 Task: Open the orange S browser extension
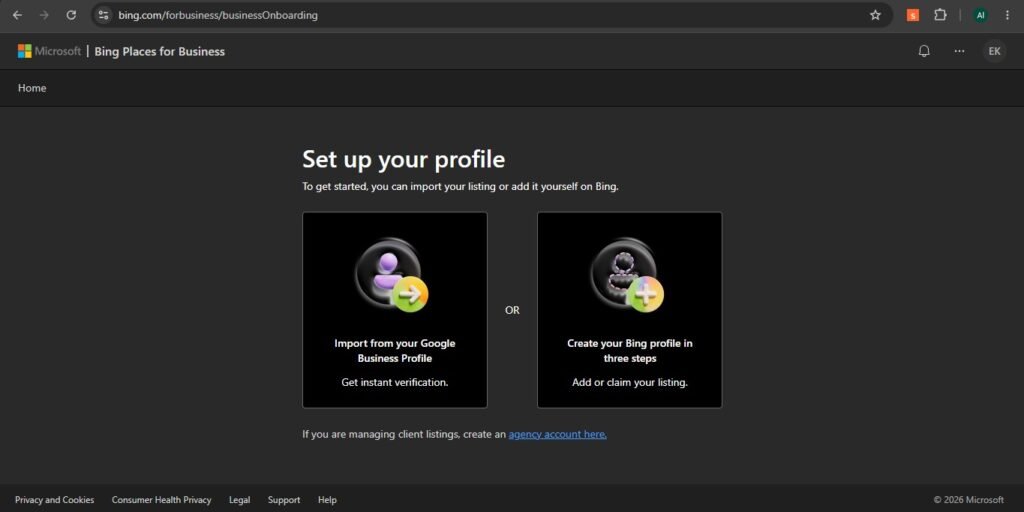pos(913,15)
